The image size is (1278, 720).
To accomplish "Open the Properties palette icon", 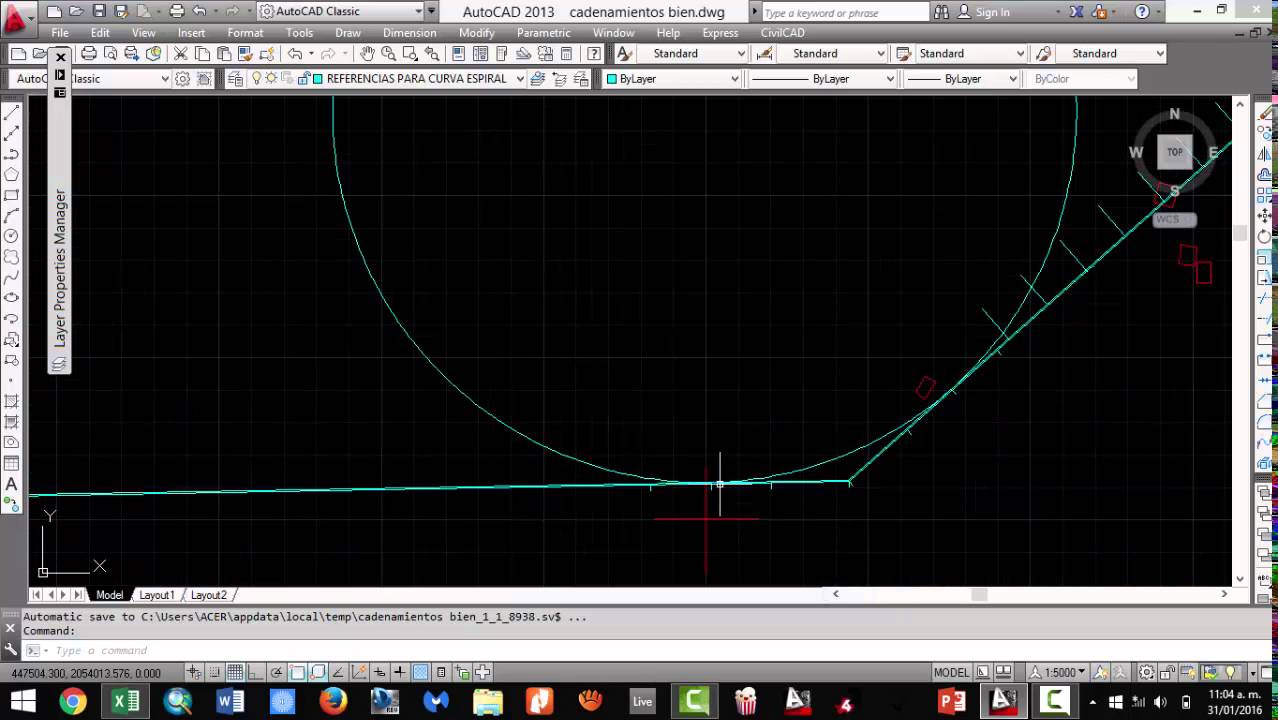I will tap(458, 54).
